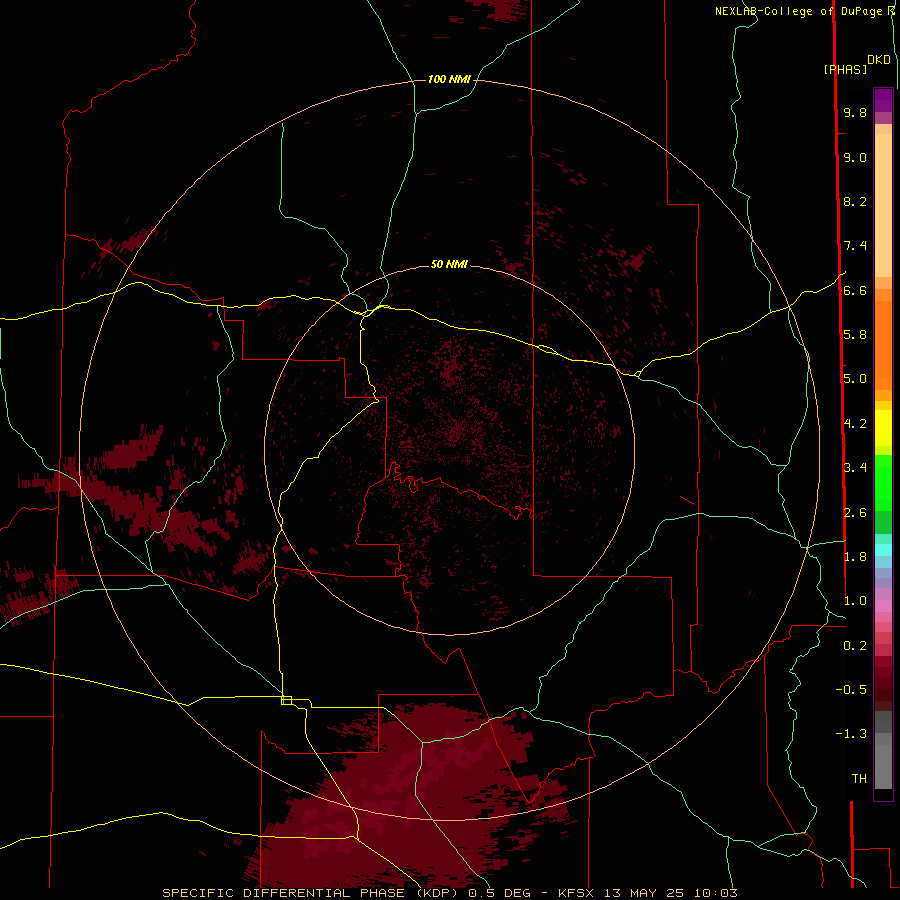This screenshot has width=900, height=900.
Task: Click the "DKD" legend unit label
Action: click(878, 60)
